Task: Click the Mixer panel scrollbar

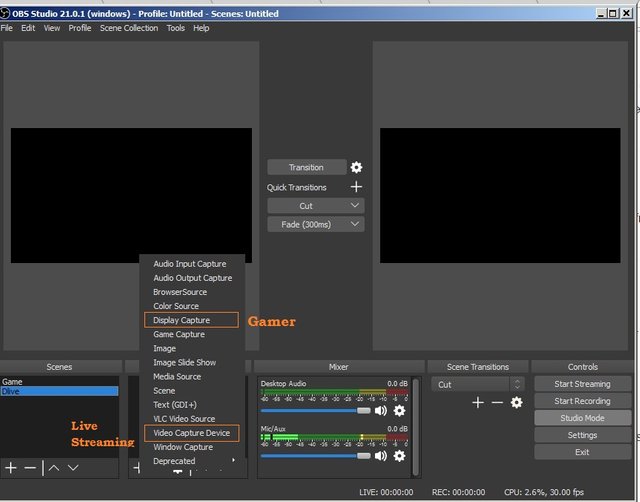Action: [416, 427]
